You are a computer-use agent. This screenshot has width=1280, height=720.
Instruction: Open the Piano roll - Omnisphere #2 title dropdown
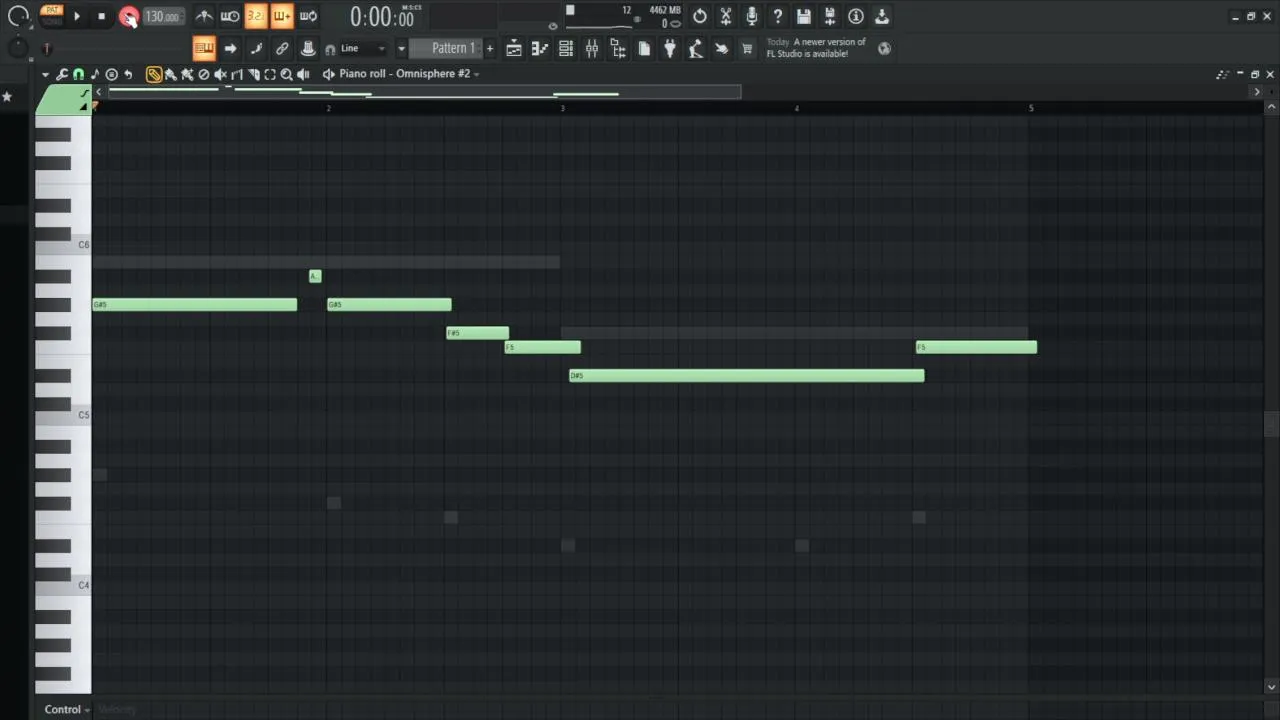[408, 74]
